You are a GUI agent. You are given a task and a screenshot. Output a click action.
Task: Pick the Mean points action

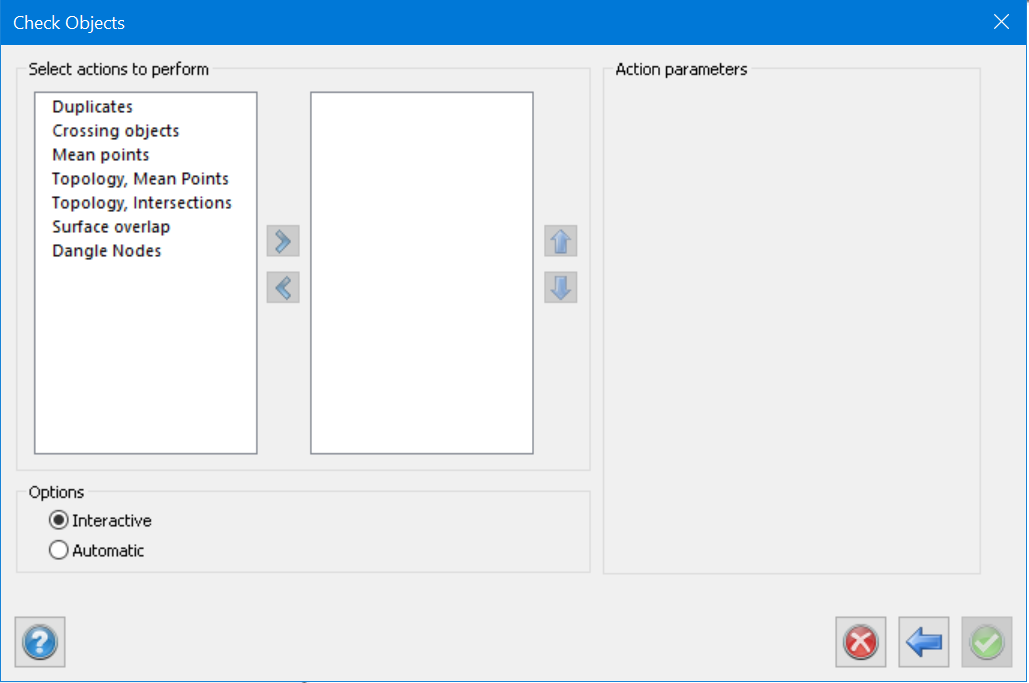[101, 155]
